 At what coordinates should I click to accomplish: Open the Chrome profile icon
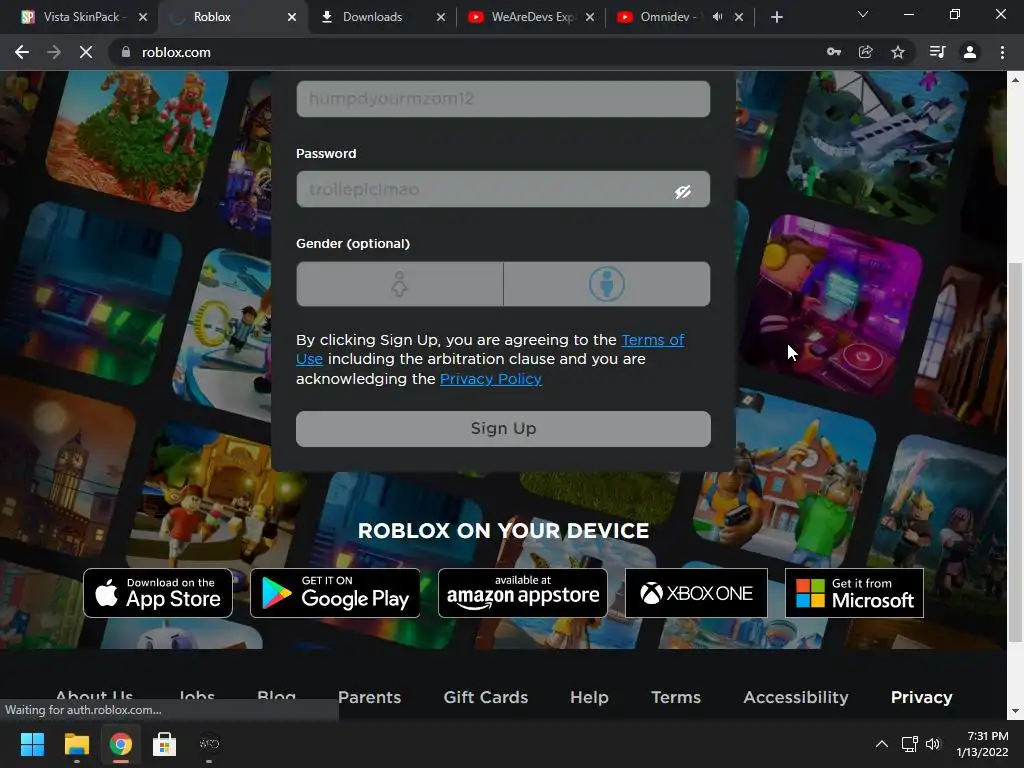(x=970, y=52)
